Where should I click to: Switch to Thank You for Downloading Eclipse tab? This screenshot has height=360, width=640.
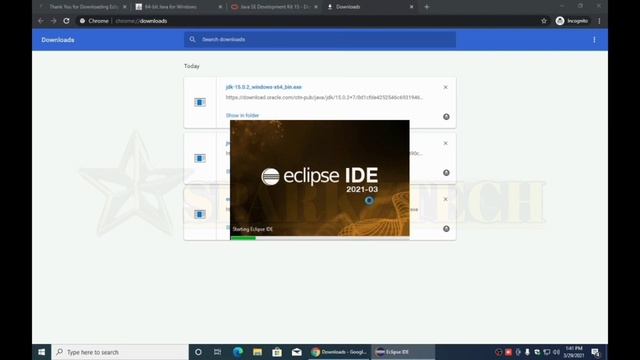82,7
